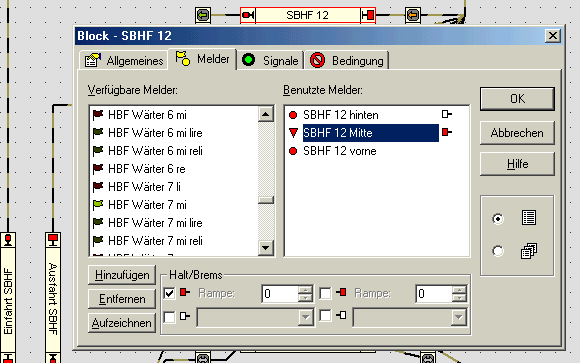Screen dimensions: 580x363
Task: Click the Entfernen button
Action: click(x=122, y=299)
